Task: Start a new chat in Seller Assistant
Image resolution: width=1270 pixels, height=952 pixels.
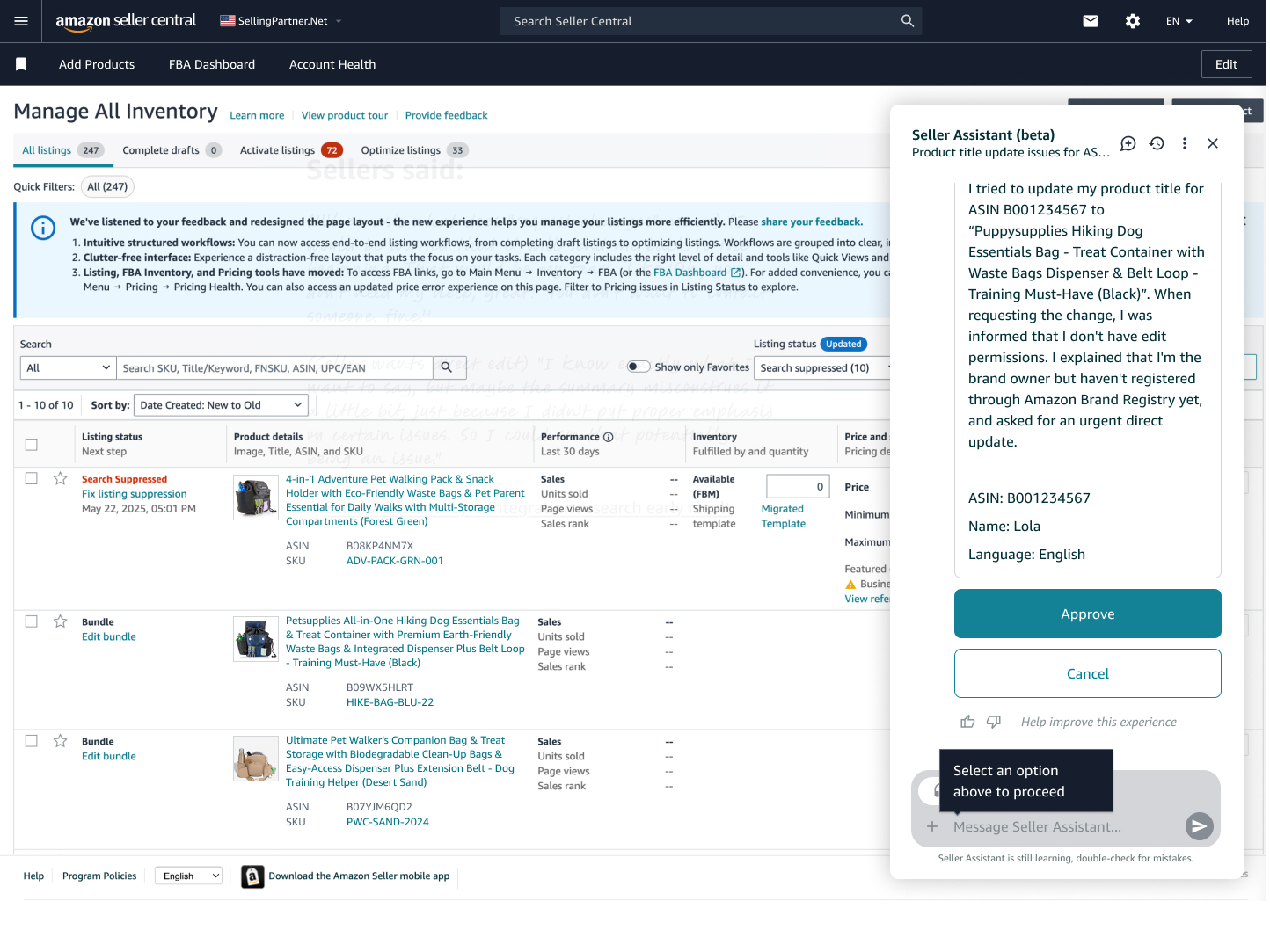Action: pos(1128,143)
